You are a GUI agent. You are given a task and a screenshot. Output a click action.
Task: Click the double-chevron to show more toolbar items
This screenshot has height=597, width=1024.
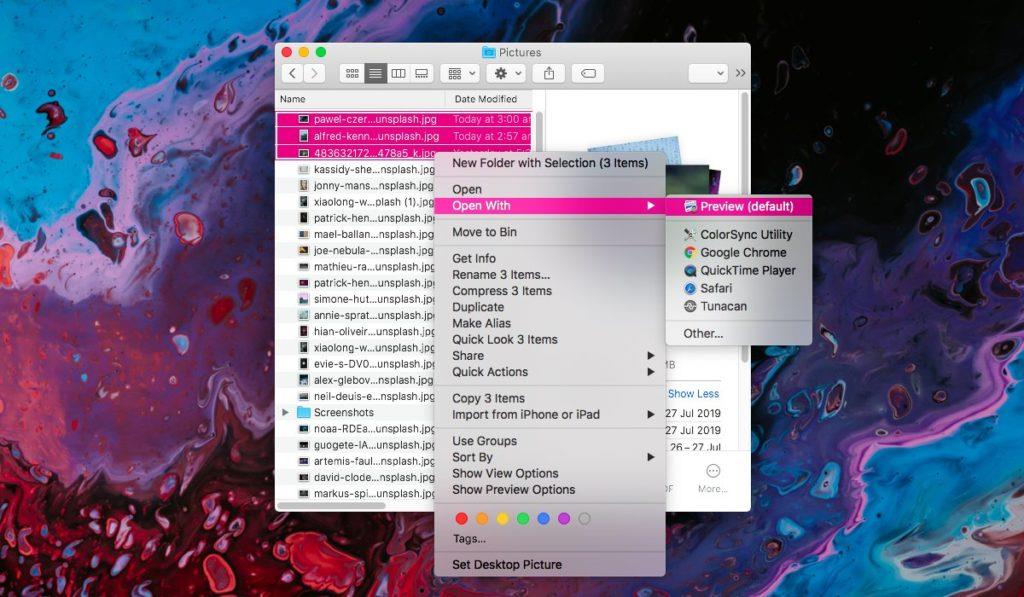[x=741, y=71]
